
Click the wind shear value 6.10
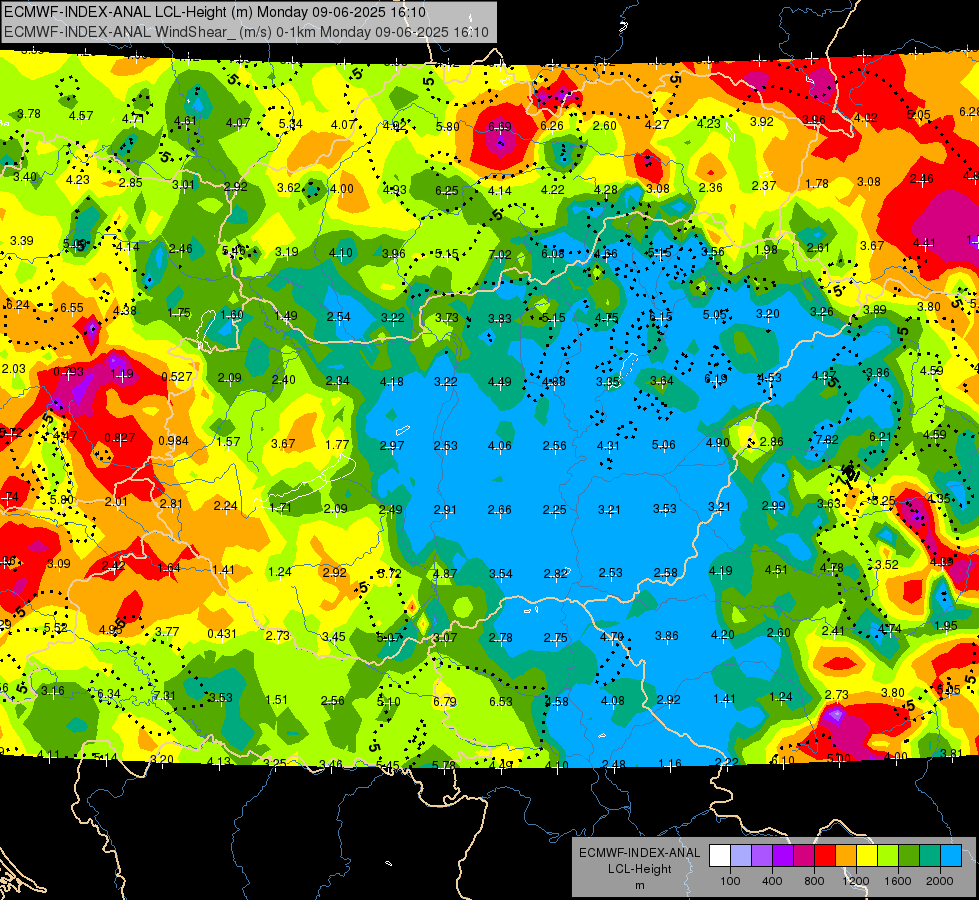(x=783, y=761)
